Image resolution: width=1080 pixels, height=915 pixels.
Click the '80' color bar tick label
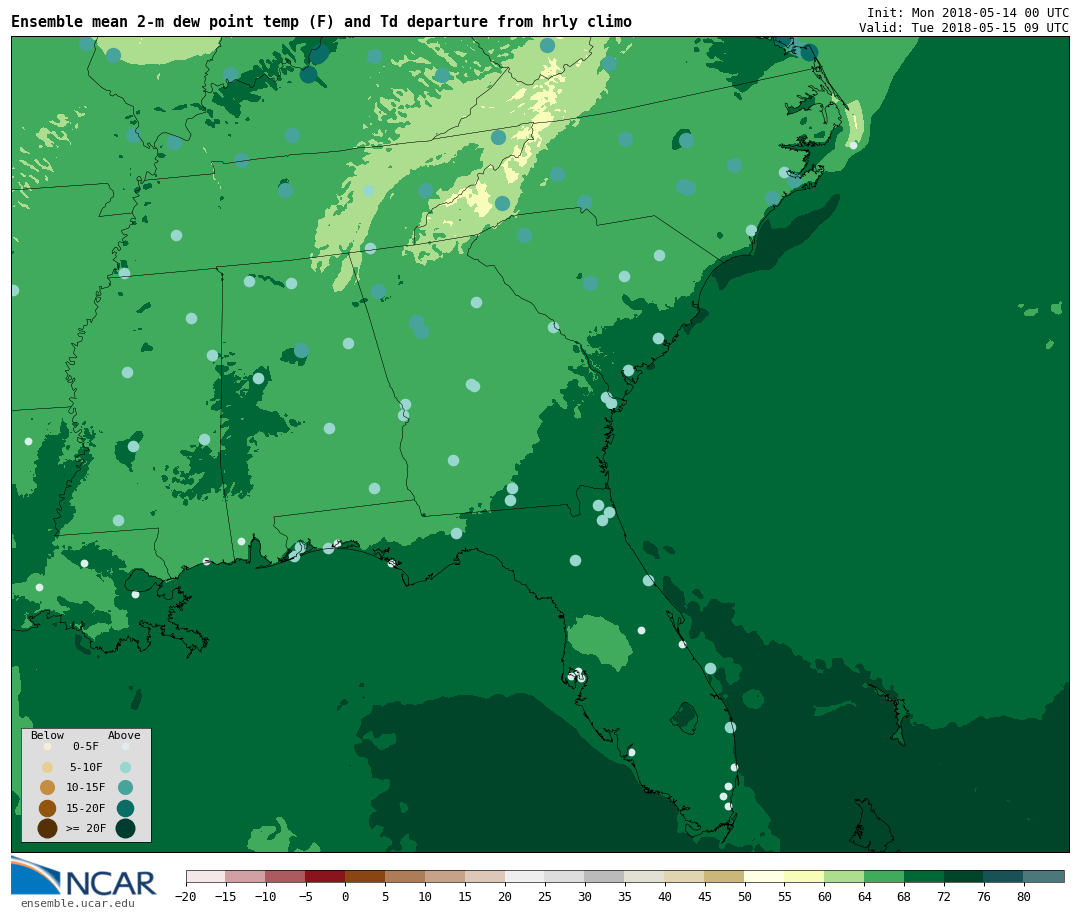1025,896
